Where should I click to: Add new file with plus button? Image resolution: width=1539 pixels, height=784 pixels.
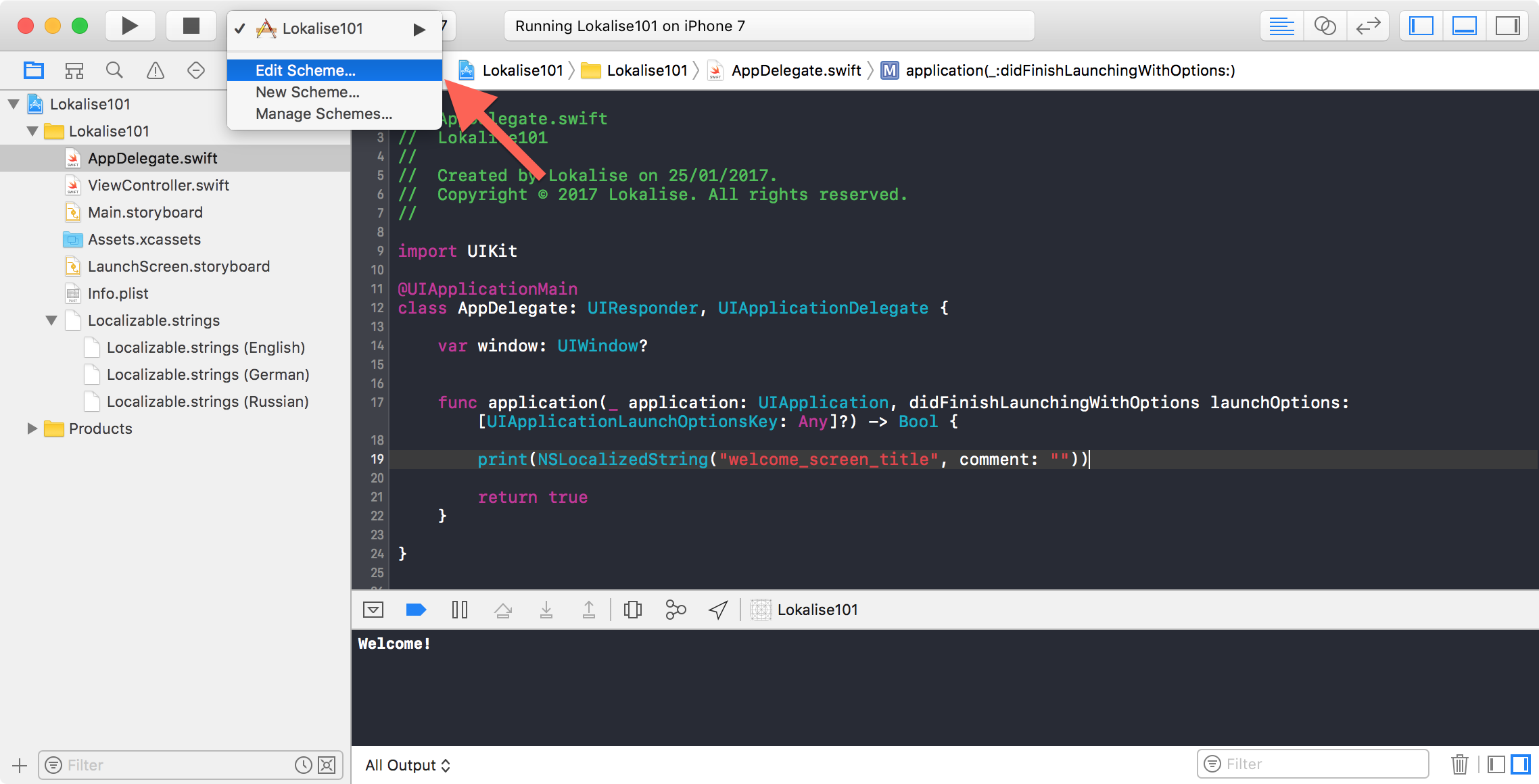click(x=20, y=766)
